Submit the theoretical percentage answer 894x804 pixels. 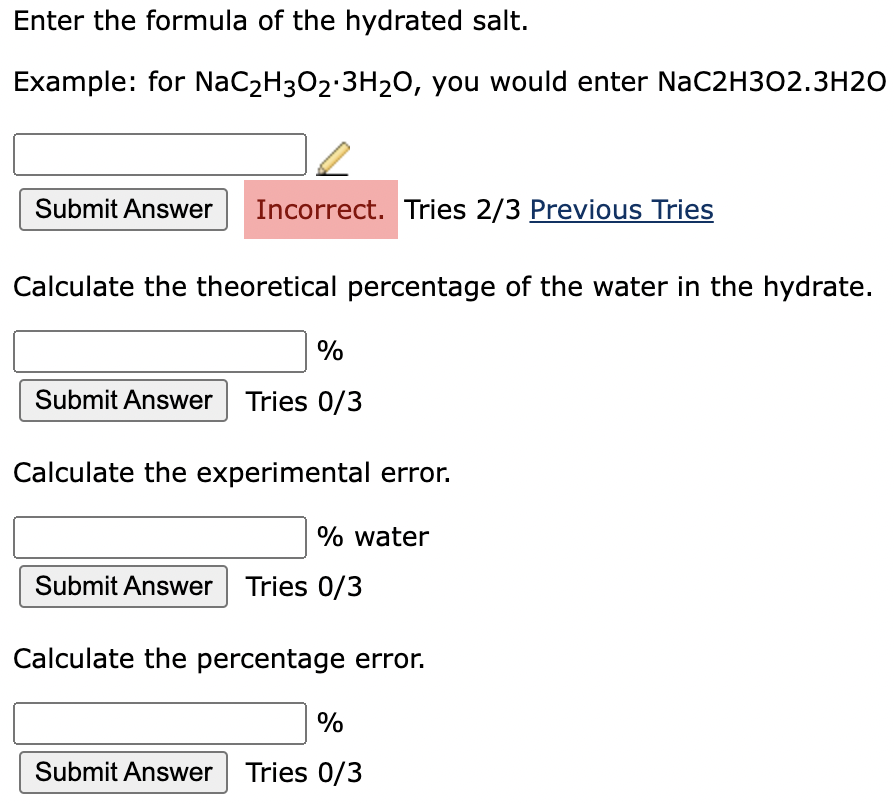point(124,401)
